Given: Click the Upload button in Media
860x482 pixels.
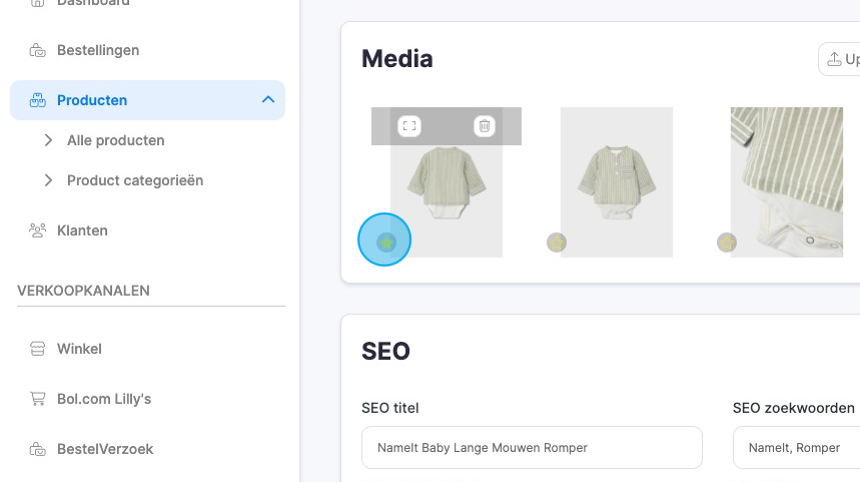Looking at the screenshot, I should [x=840, y=59].
